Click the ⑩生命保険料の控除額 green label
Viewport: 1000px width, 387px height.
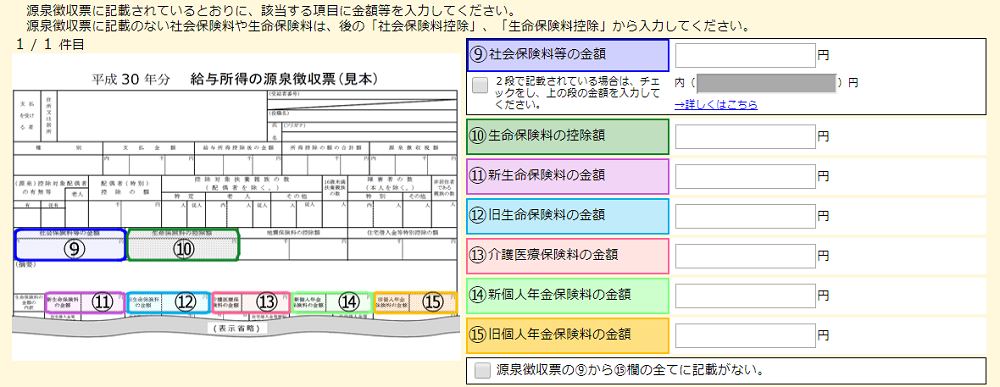(x=568, y=136)
